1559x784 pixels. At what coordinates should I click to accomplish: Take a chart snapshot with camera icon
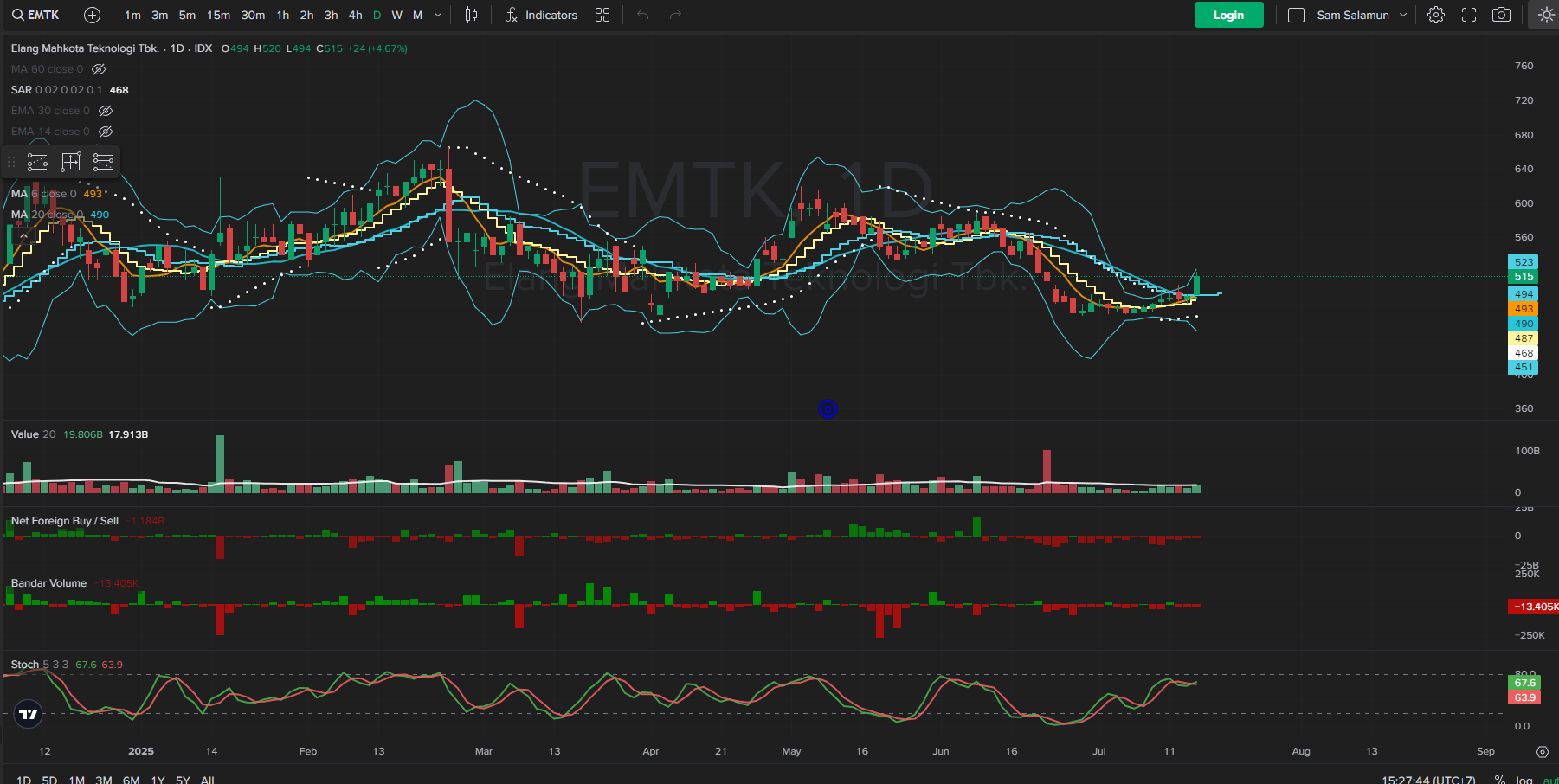[x=1502, y=15]
